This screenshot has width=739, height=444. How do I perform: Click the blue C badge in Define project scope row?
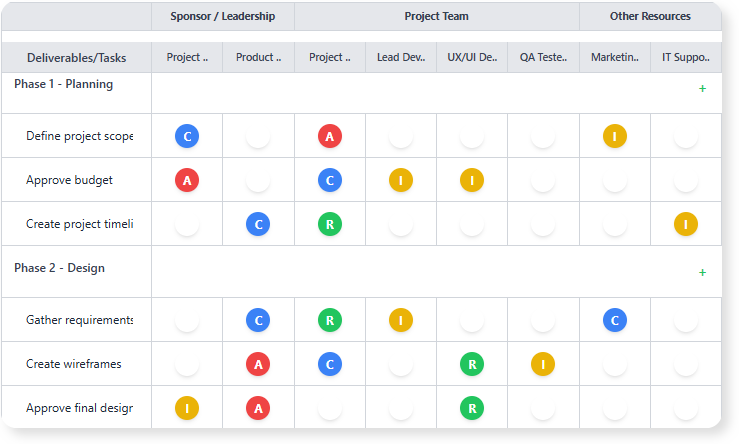coord(187,136)
